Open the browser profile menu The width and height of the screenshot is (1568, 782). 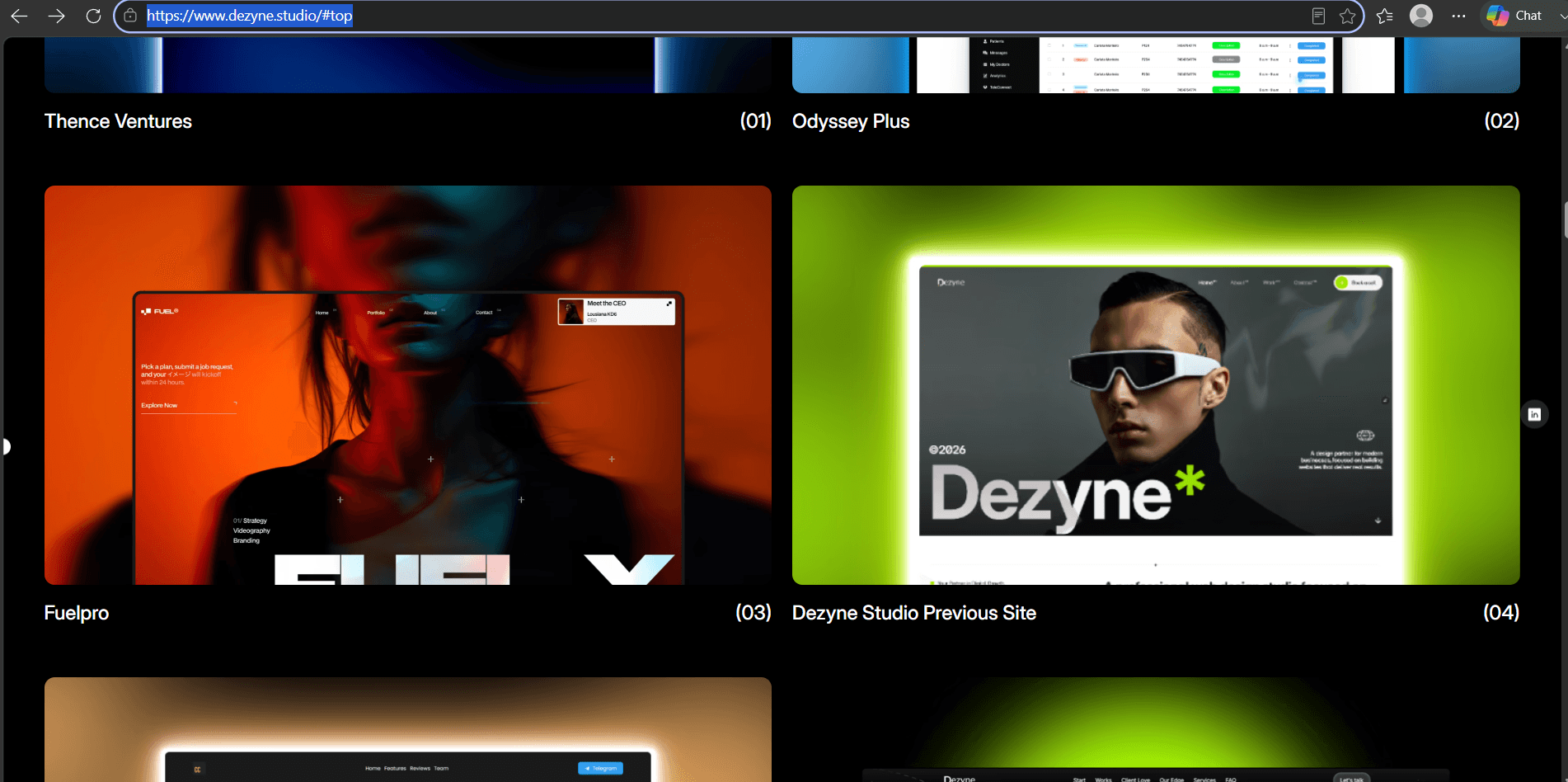pos(1421,16)
